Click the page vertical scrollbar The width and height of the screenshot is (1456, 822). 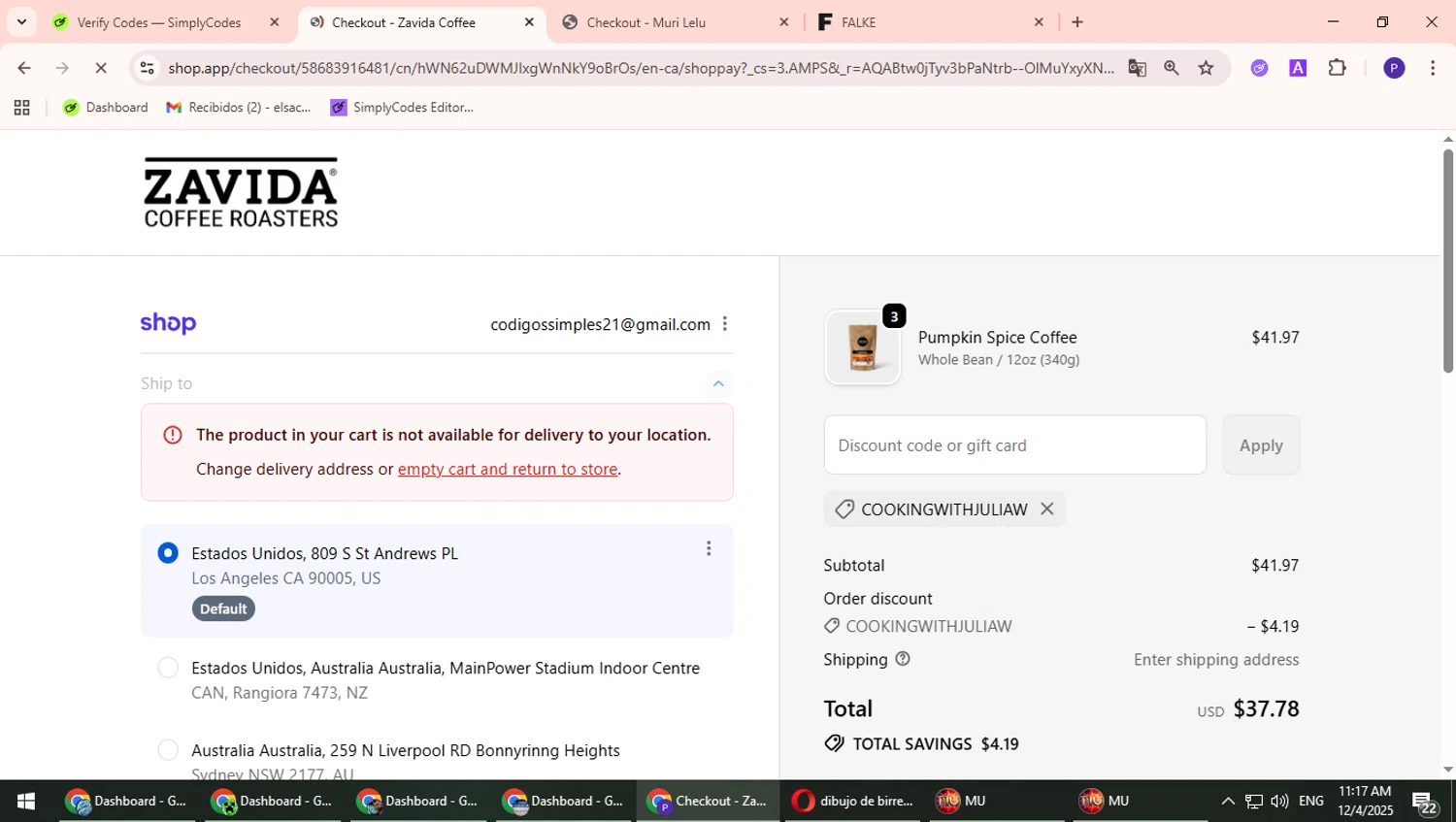1447,260
